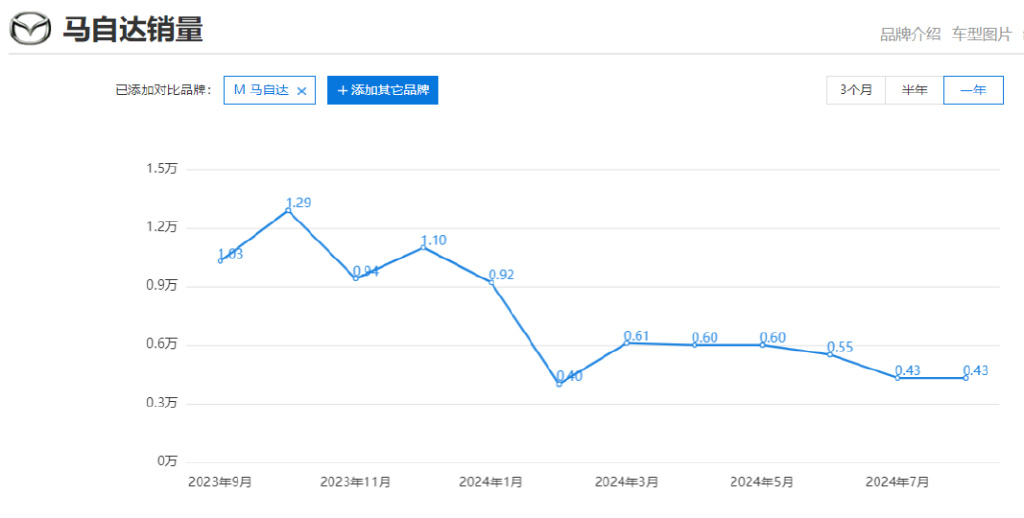Viewport: 1024px width, 518px height.
Task: Select the 3个月 time range
Action: 856,90
